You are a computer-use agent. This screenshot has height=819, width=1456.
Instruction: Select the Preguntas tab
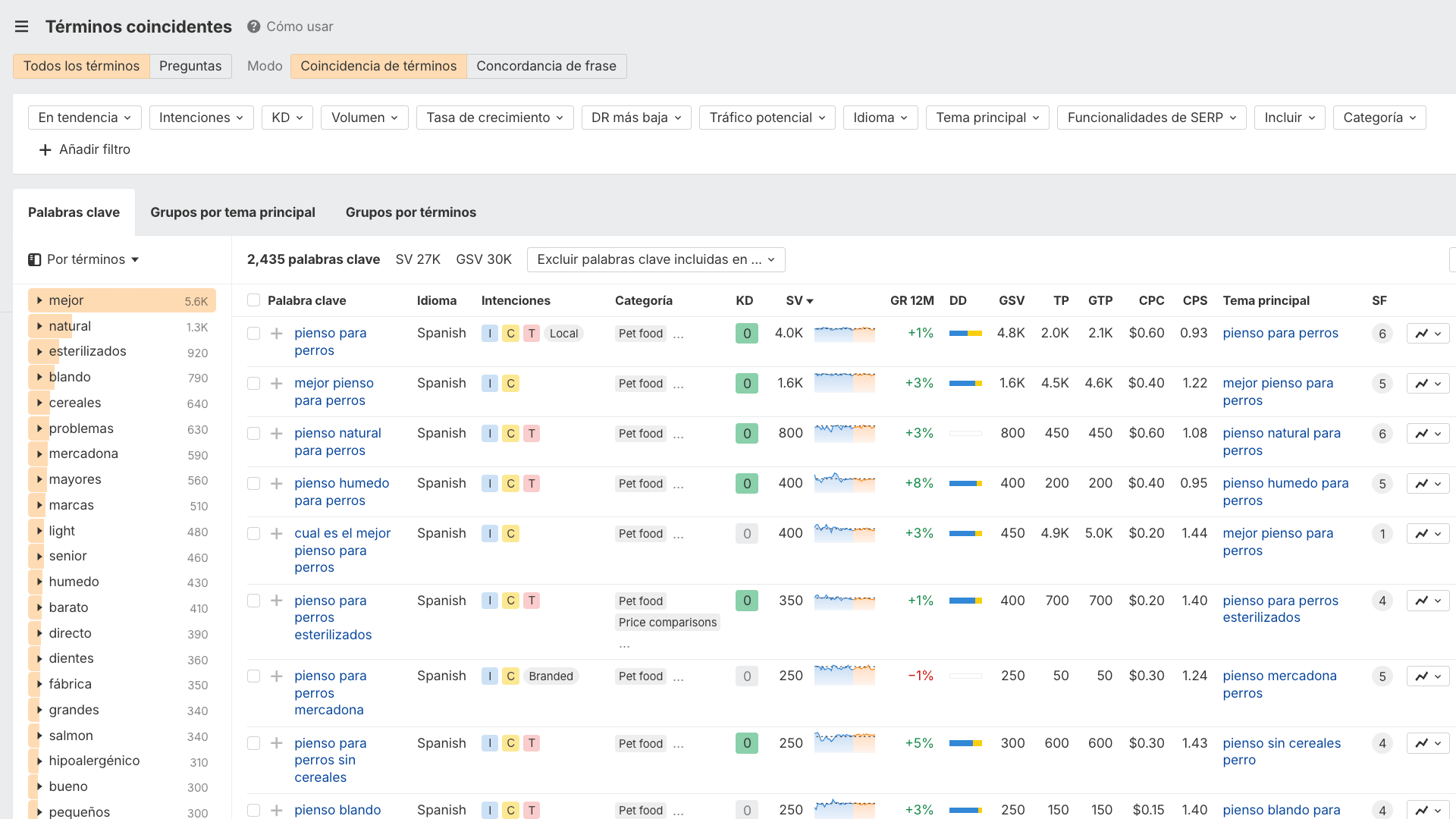coord(190,66)
